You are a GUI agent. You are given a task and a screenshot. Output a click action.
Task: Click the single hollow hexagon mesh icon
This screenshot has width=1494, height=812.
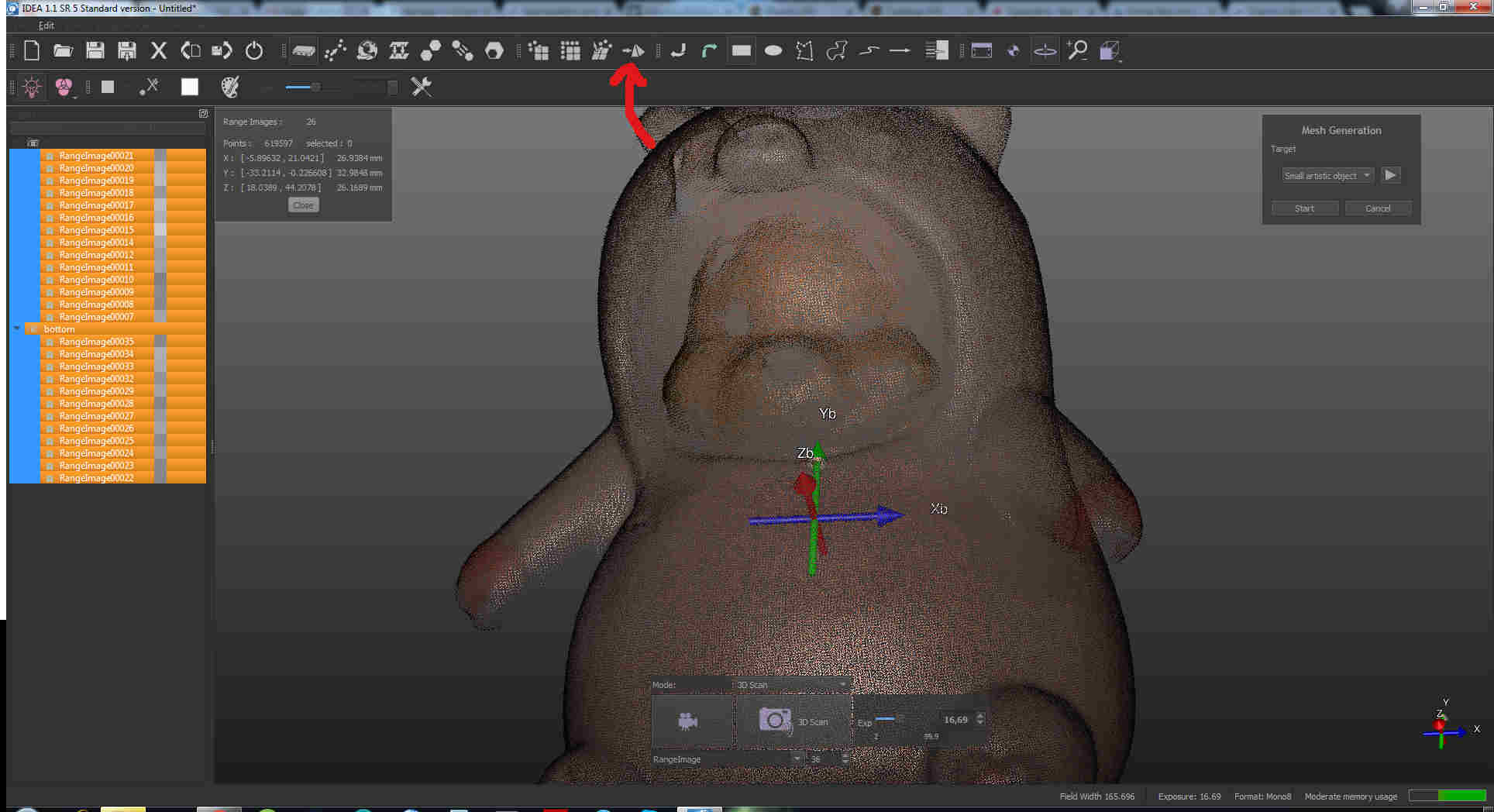[494, 51]
